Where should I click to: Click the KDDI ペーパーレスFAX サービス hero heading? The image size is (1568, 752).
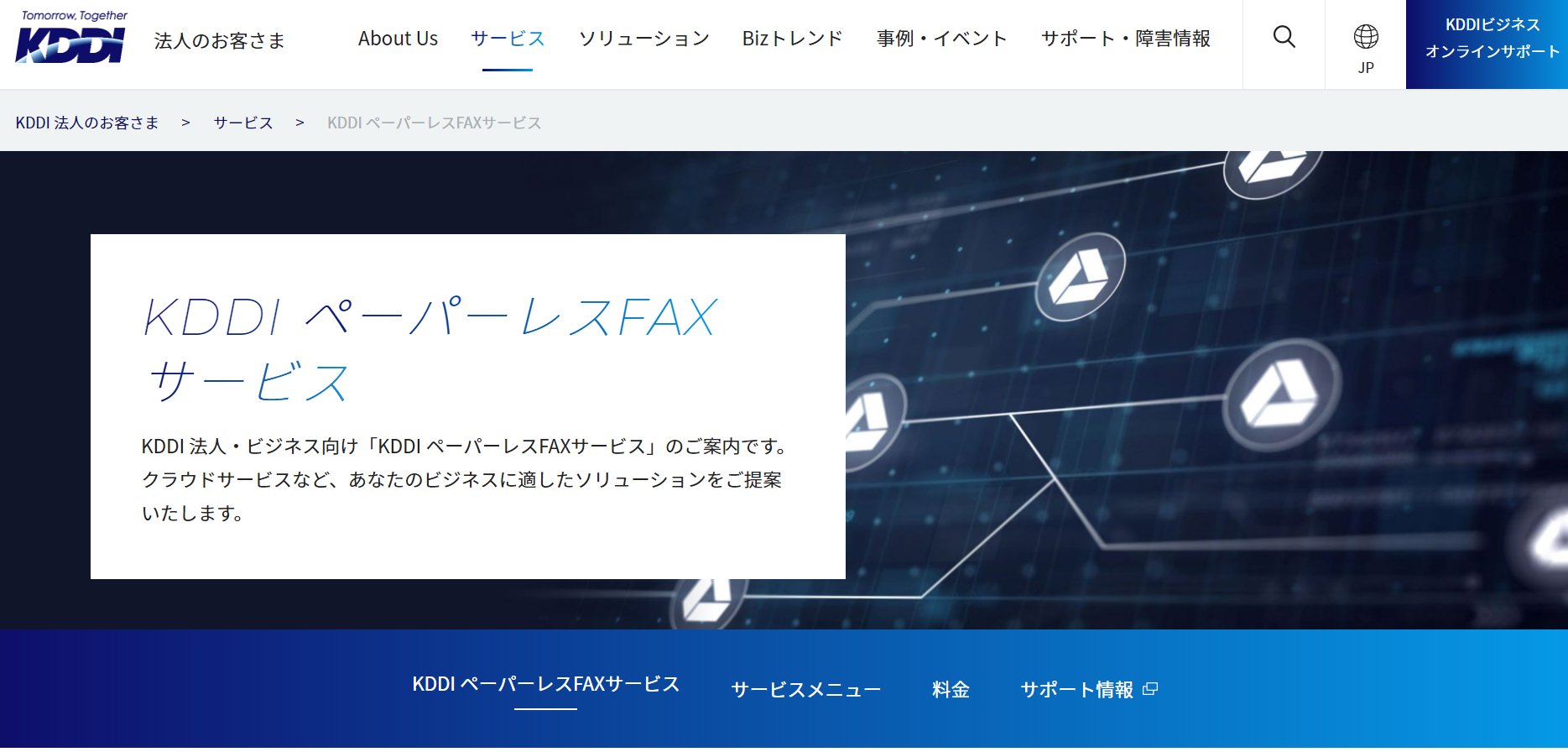tap(430, 350)
